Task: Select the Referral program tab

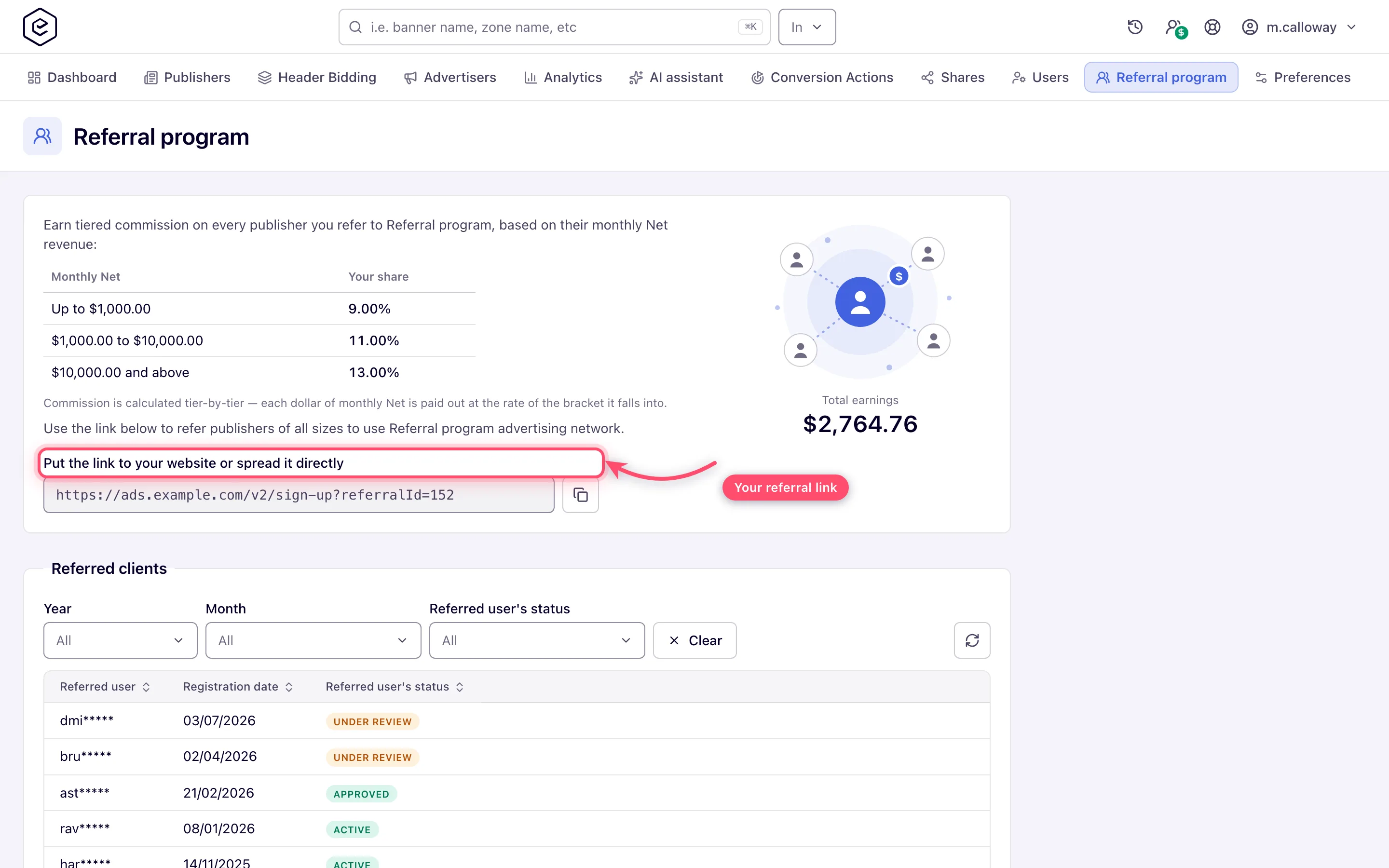Action: (1161, 77)
